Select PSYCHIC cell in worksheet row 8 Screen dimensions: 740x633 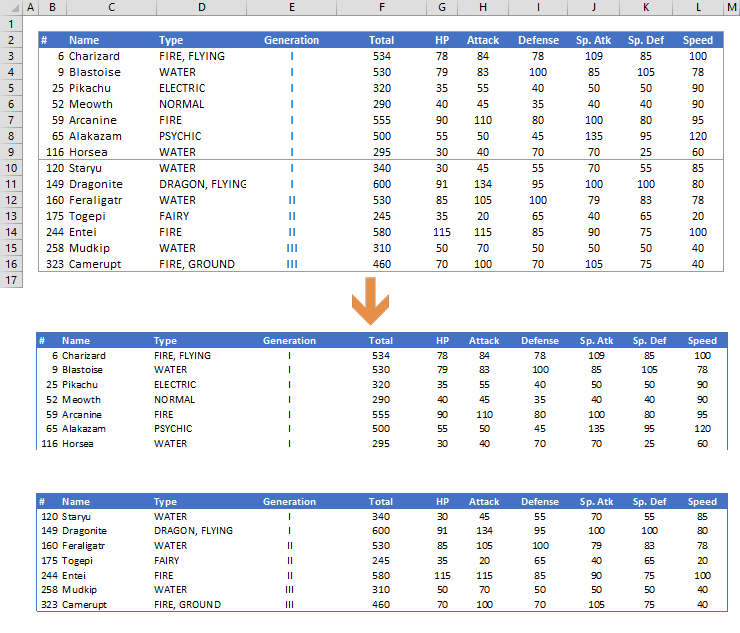tap(202, 136)
